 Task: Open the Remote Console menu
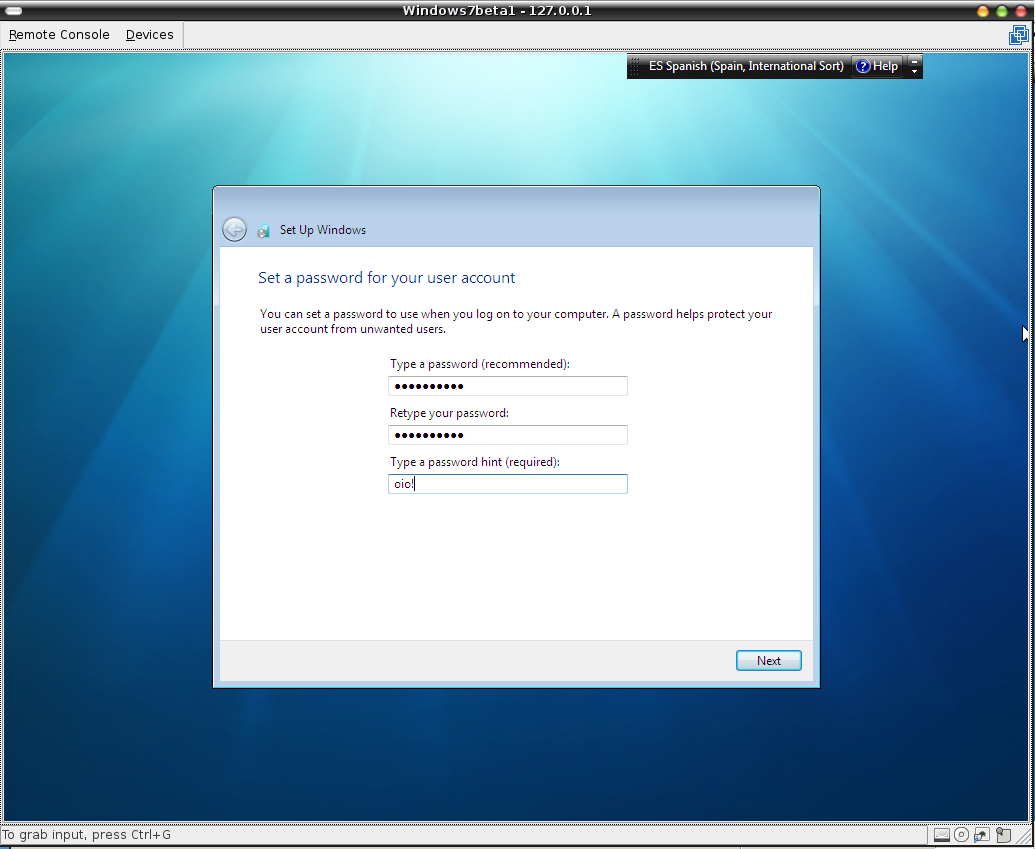pos(59,35)
